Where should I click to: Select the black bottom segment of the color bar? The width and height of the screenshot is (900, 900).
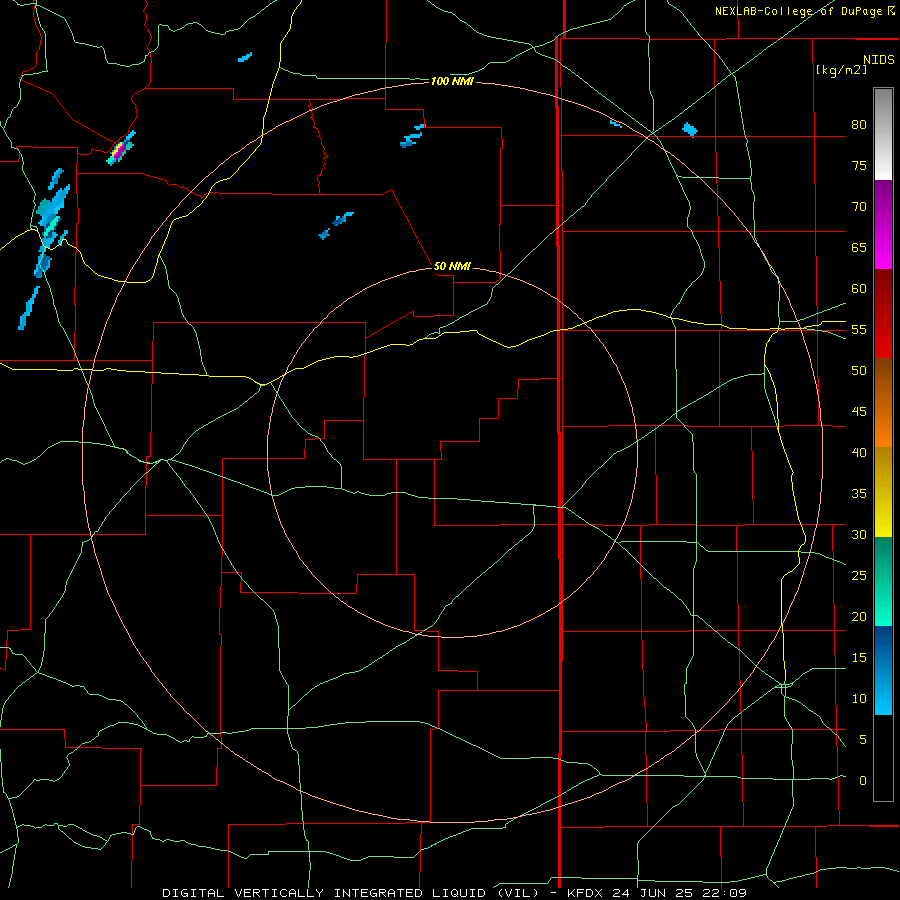[x=883, y=758]
